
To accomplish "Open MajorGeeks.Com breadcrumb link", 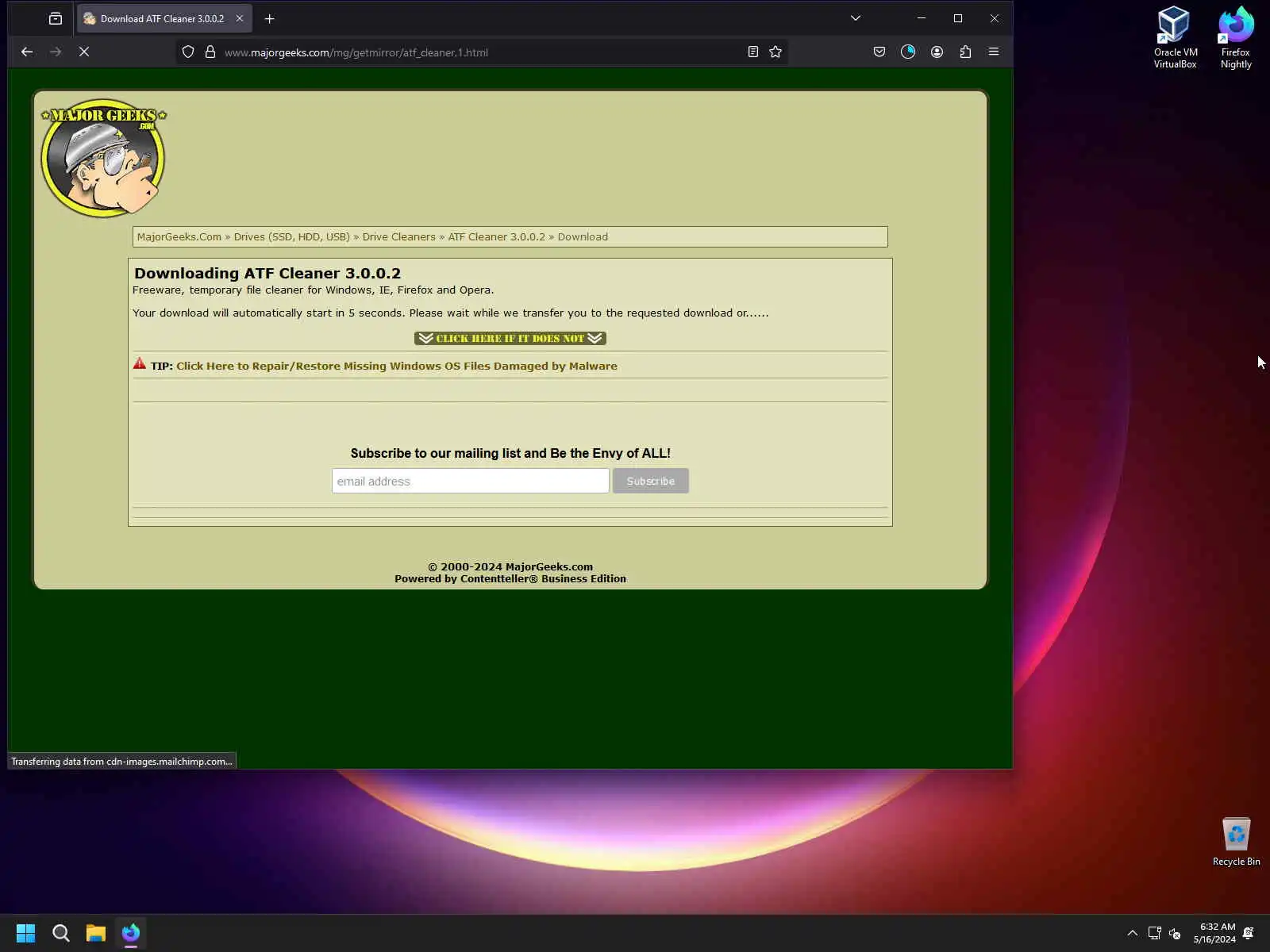I will pos(179,236).
